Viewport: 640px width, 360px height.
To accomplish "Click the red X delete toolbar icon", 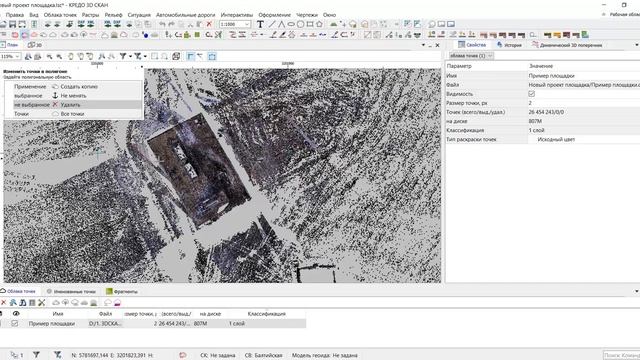I will pos(209,24).
